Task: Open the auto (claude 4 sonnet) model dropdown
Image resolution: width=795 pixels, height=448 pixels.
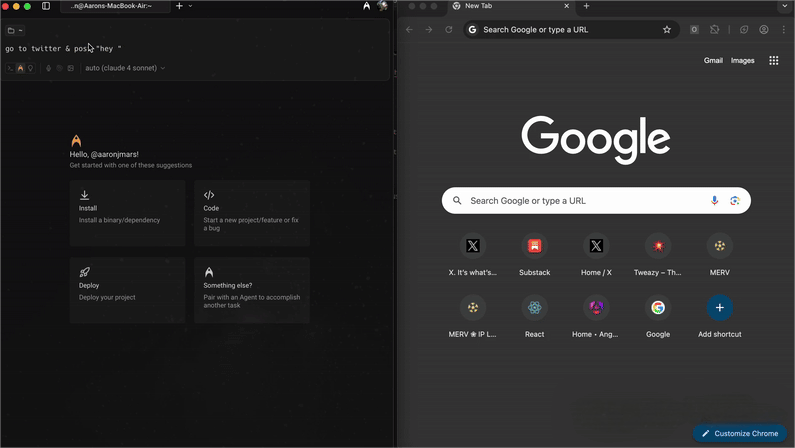Action: [125, 68]
